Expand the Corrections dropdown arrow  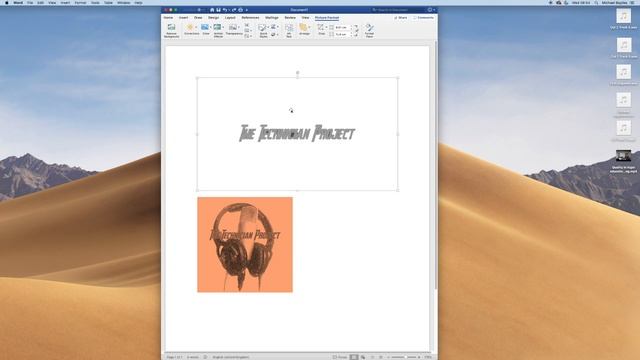tap(196, 27)
